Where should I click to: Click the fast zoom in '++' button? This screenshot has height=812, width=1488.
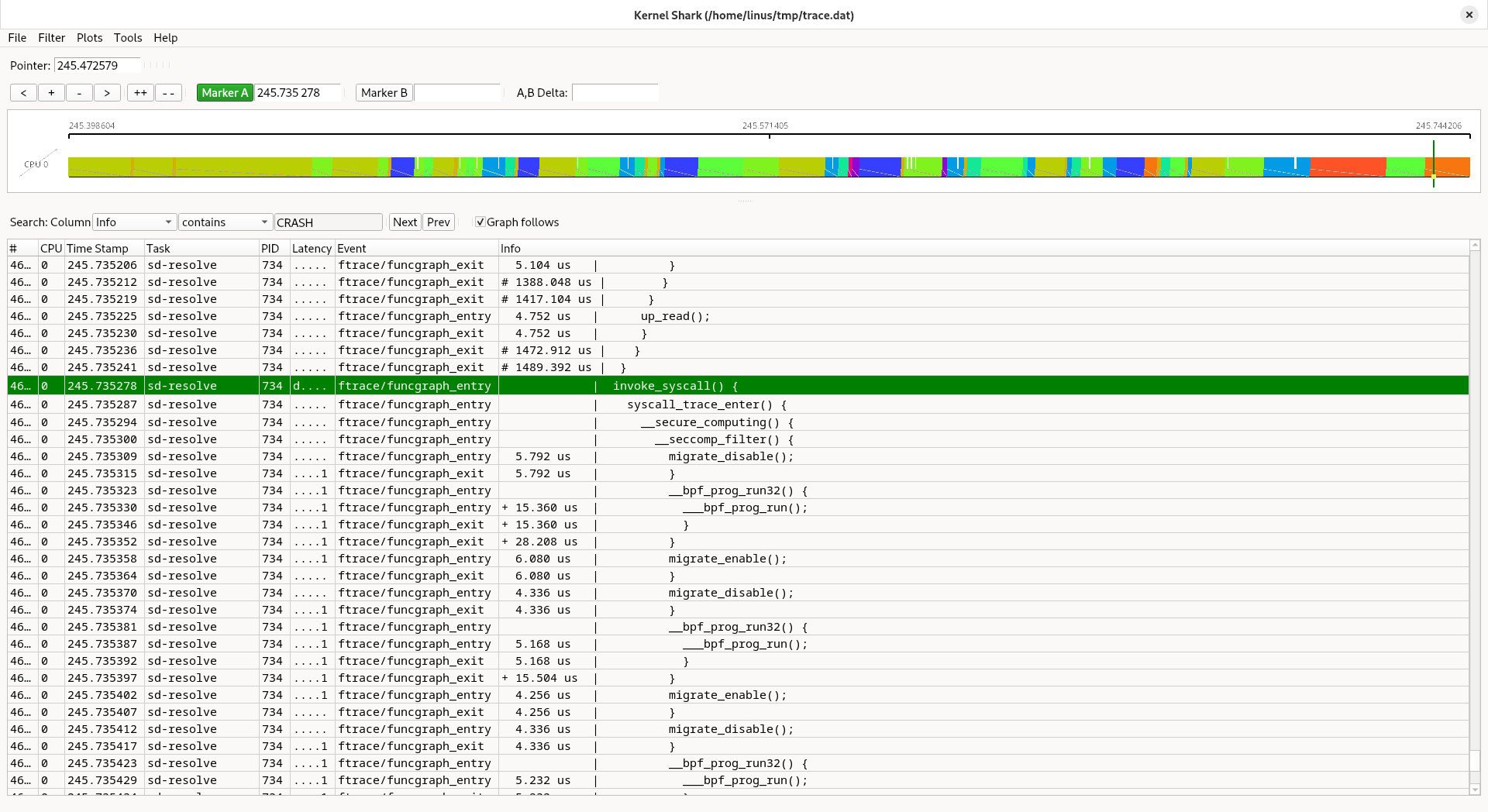(x=140, y=93)
